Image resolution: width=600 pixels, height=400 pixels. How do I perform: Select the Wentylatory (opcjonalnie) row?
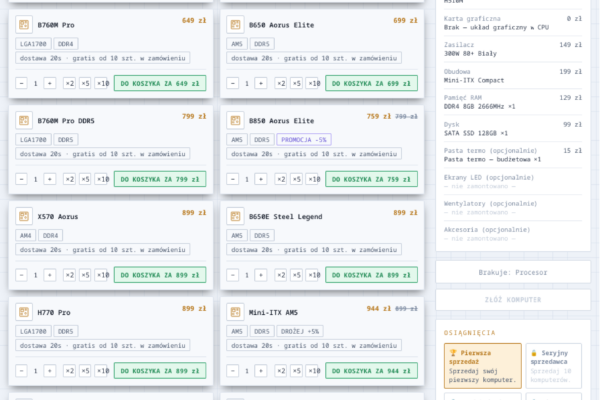tap(513, 207)
